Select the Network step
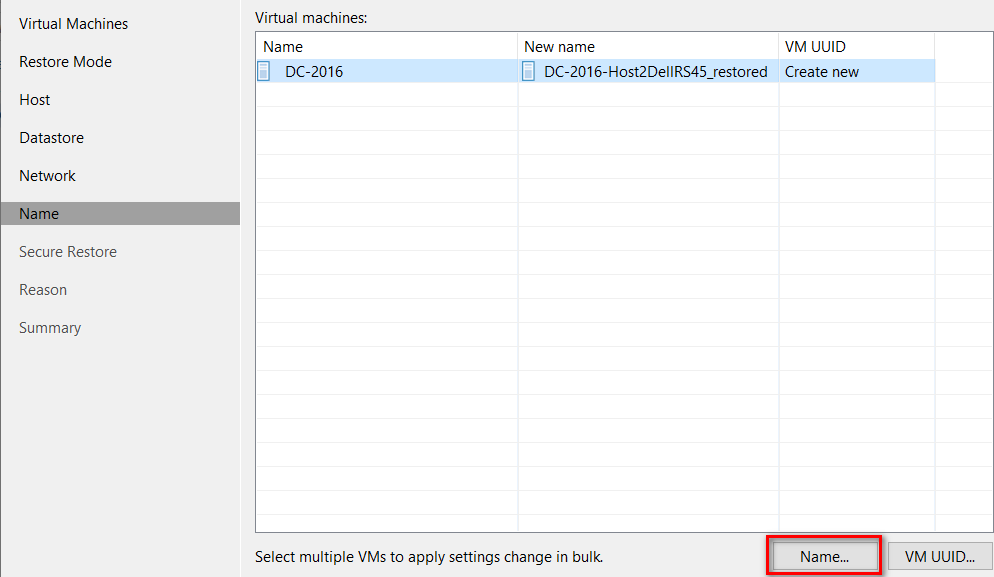This screenshot has width=994, height=577. click(47, 176)
